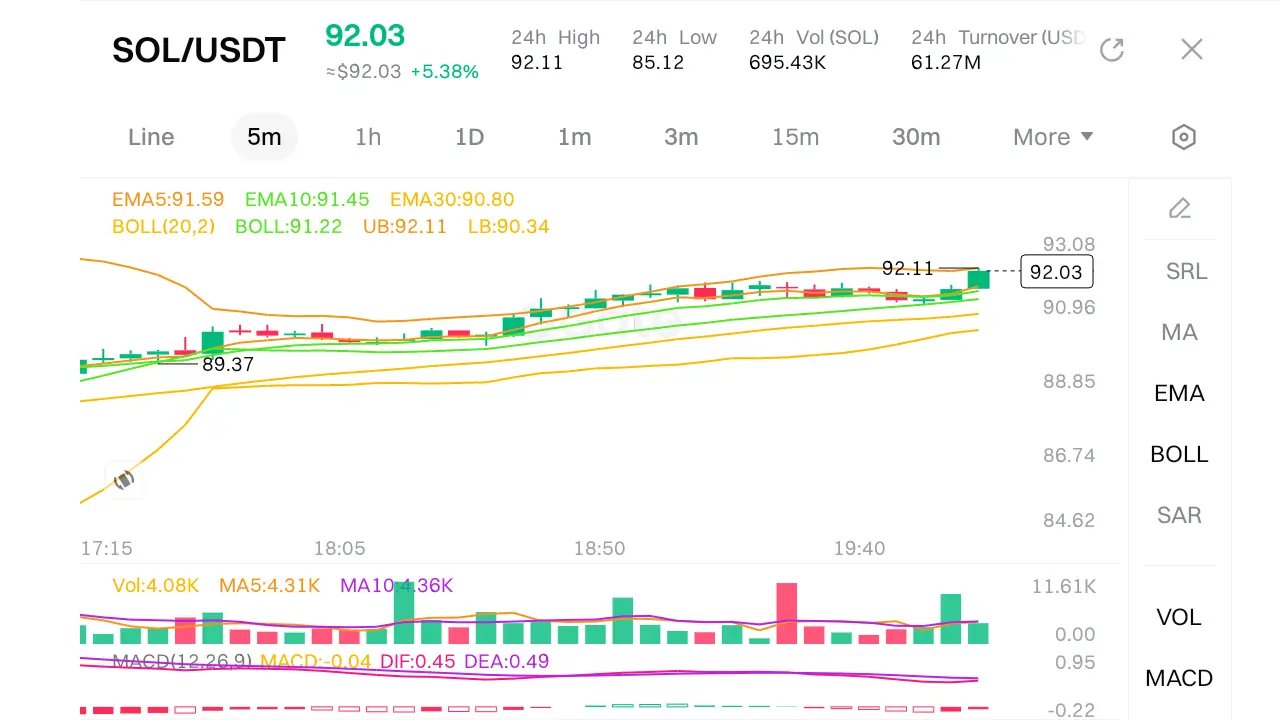1280x720 pixels.
Task: Click the latest green candlestick
Action: click(978, 278)
